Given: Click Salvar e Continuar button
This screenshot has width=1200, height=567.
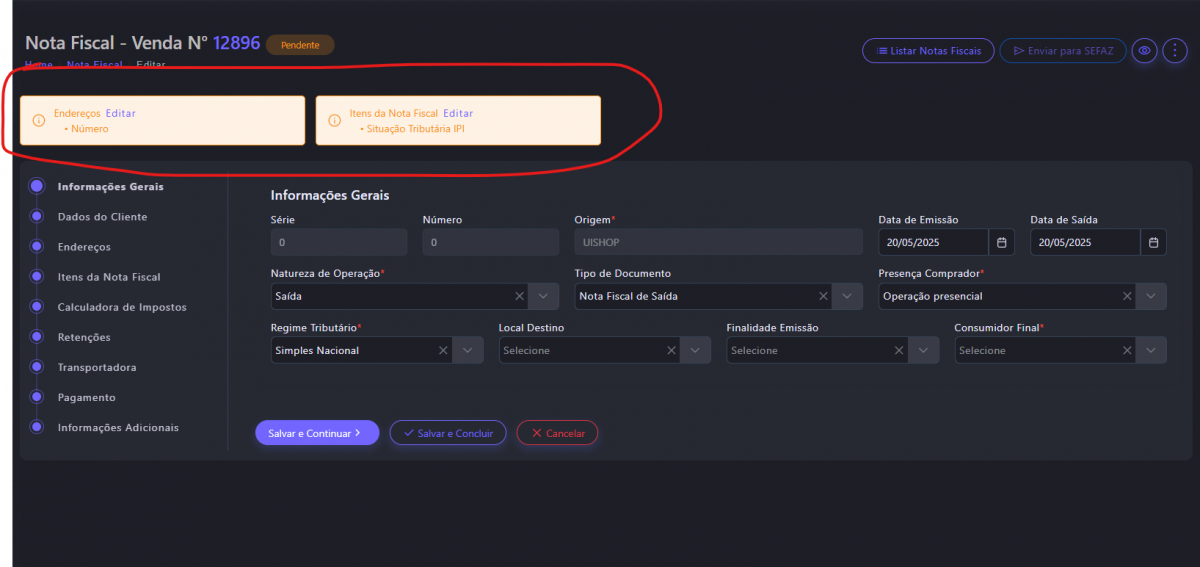Looking at the screenshot, I should tap(317, 433).
